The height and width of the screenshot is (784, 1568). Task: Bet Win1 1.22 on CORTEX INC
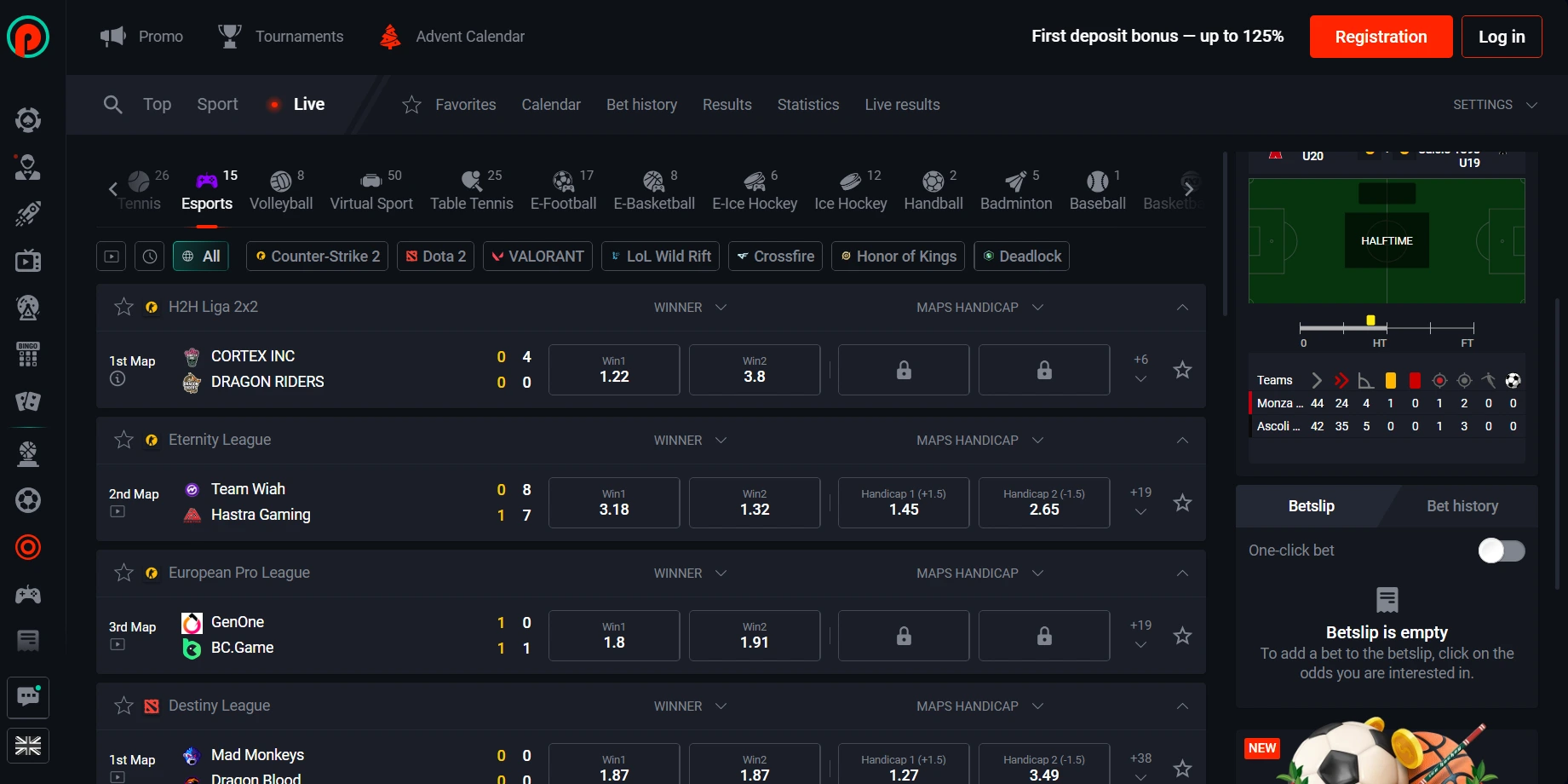(x=614, y=370)
